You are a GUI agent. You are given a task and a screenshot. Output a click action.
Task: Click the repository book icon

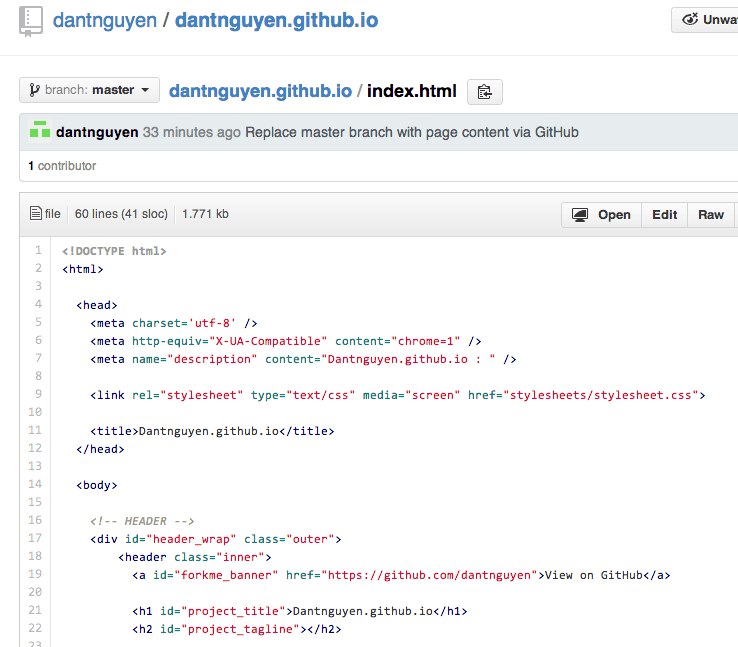[31, 22]
